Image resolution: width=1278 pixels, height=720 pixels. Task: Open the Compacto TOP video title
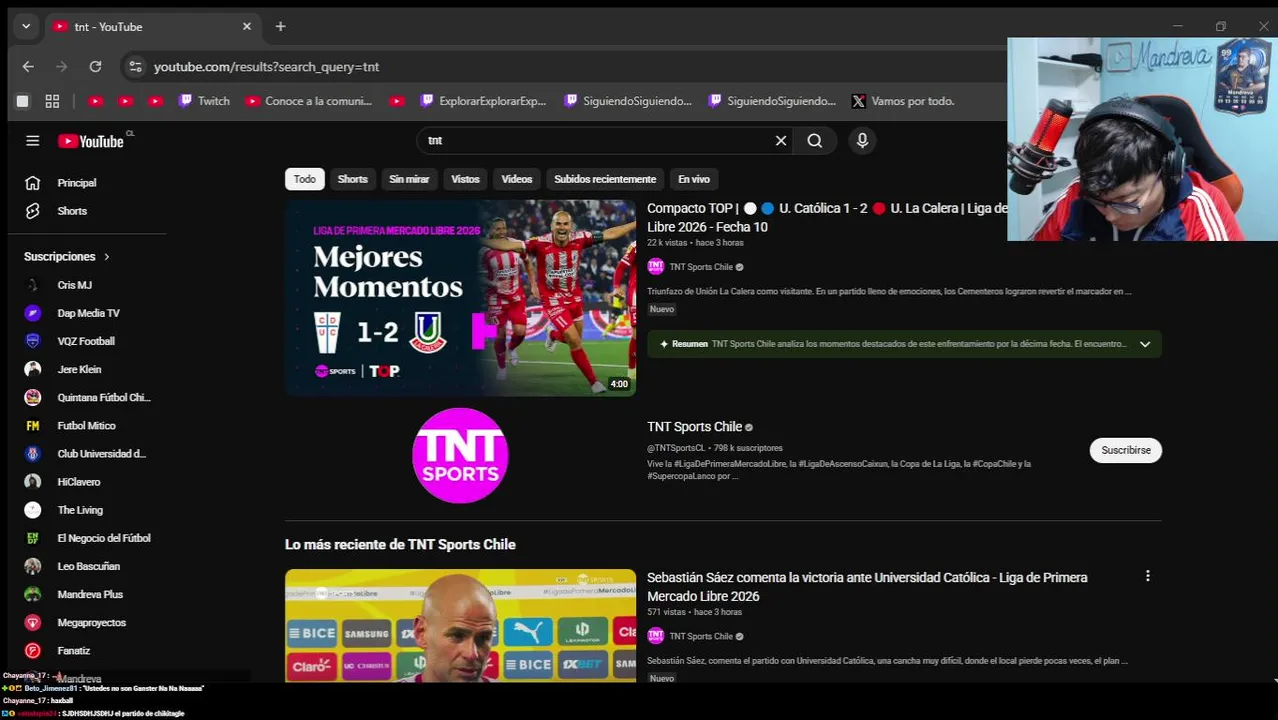(826, 217)
